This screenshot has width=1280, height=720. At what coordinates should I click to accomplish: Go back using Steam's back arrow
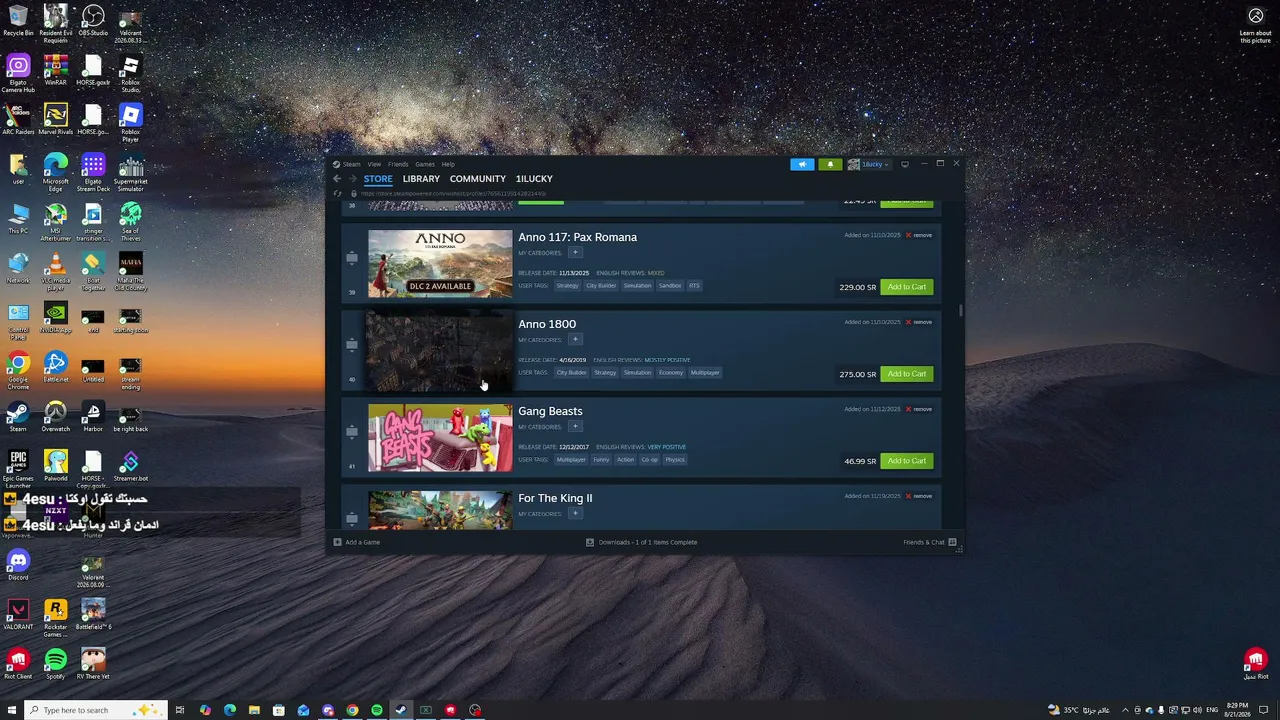(337, 179)
